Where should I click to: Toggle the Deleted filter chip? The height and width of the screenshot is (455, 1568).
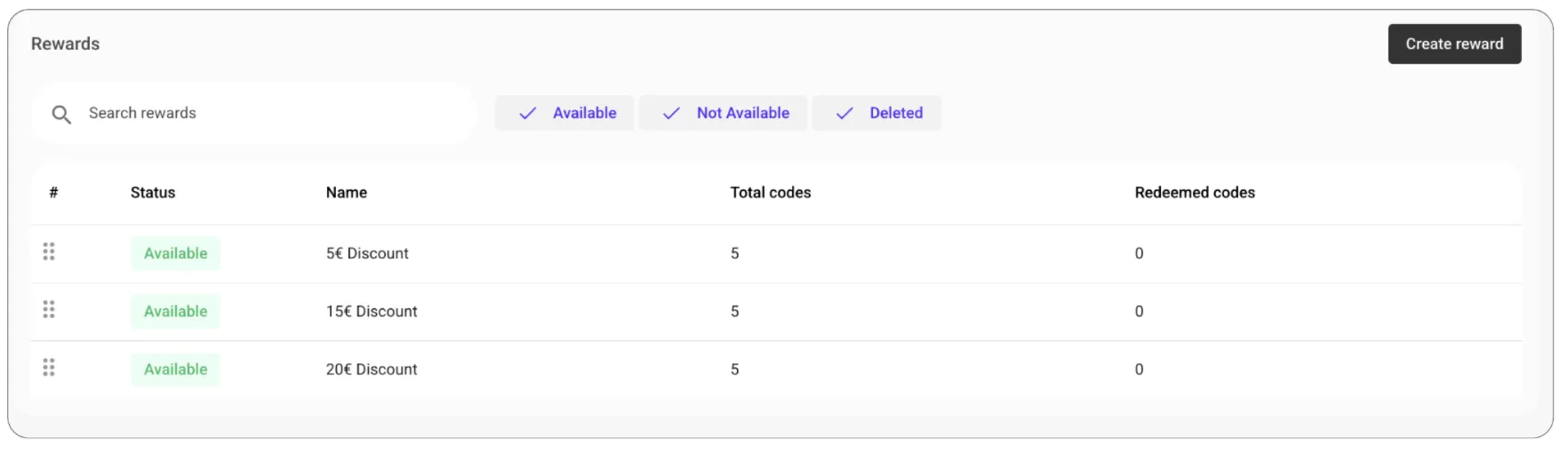coord(876,114)
